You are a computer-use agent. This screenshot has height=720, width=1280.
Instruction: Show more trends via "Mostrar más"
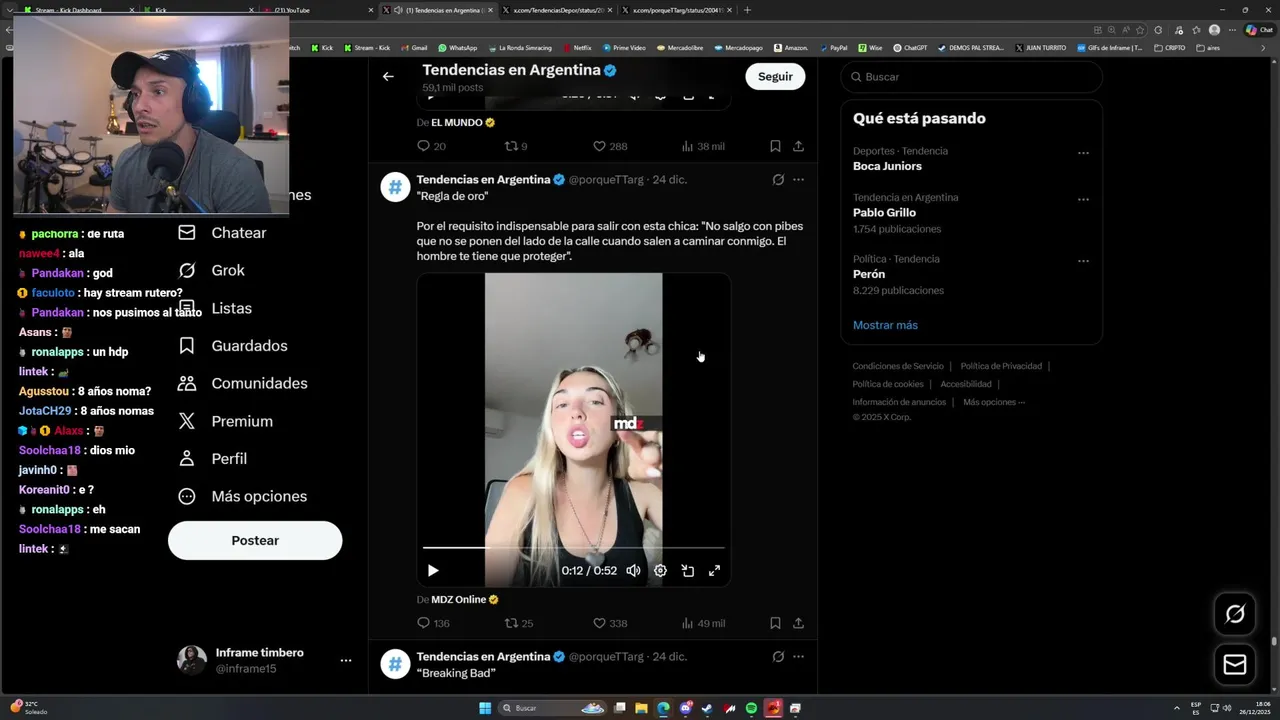point(885,325)
